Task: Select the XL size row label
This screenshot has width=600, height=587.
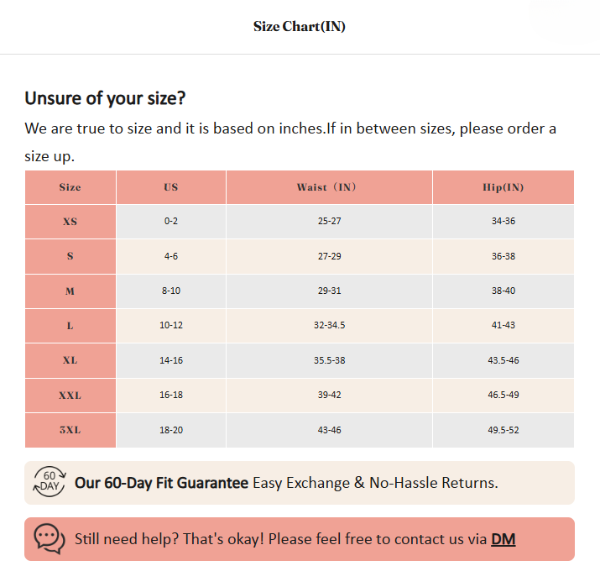Action: point(70,360)
